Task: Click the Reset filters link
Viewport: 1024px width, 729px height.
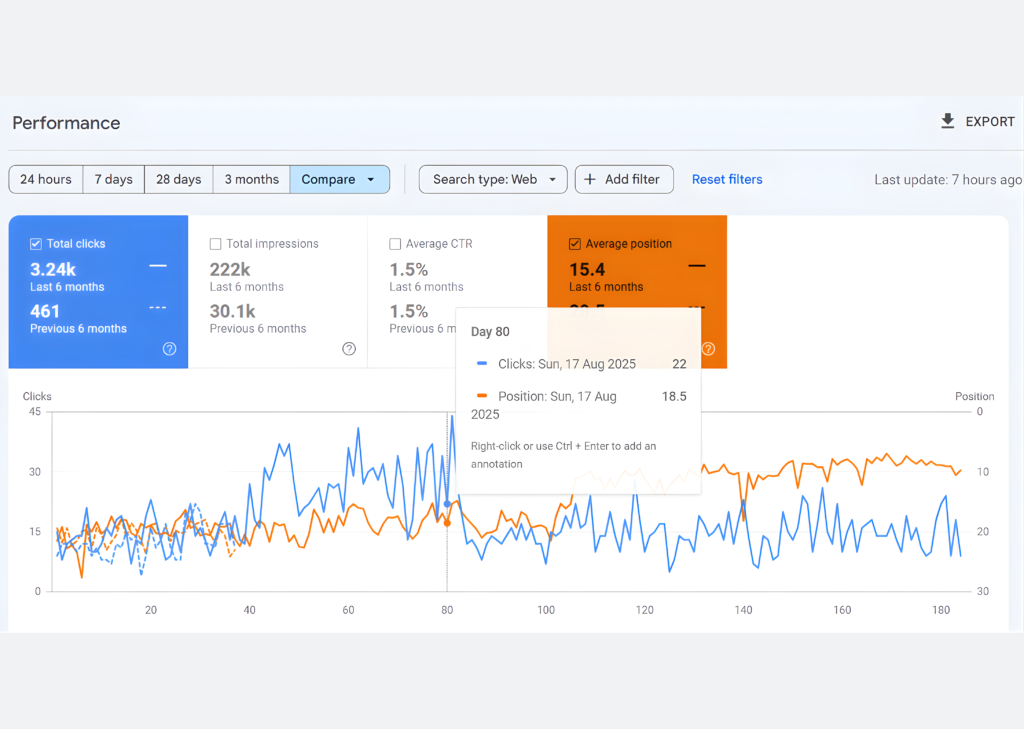Action: pos(727,179)
